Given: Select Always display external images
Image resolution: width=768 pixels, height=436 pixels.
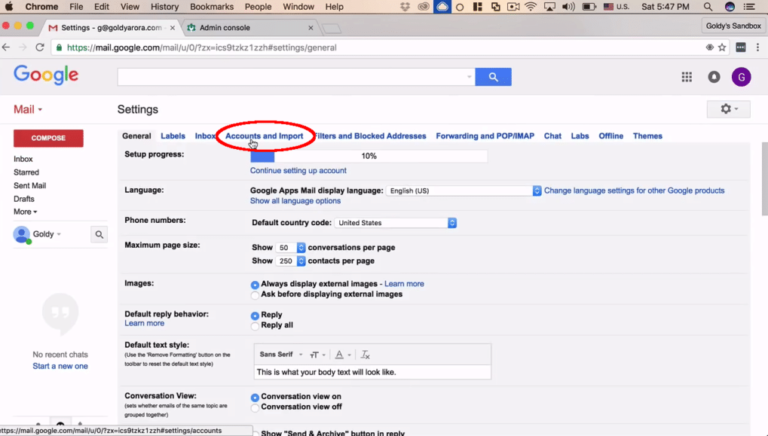Looking at the screenshot, I should point(255,285).
